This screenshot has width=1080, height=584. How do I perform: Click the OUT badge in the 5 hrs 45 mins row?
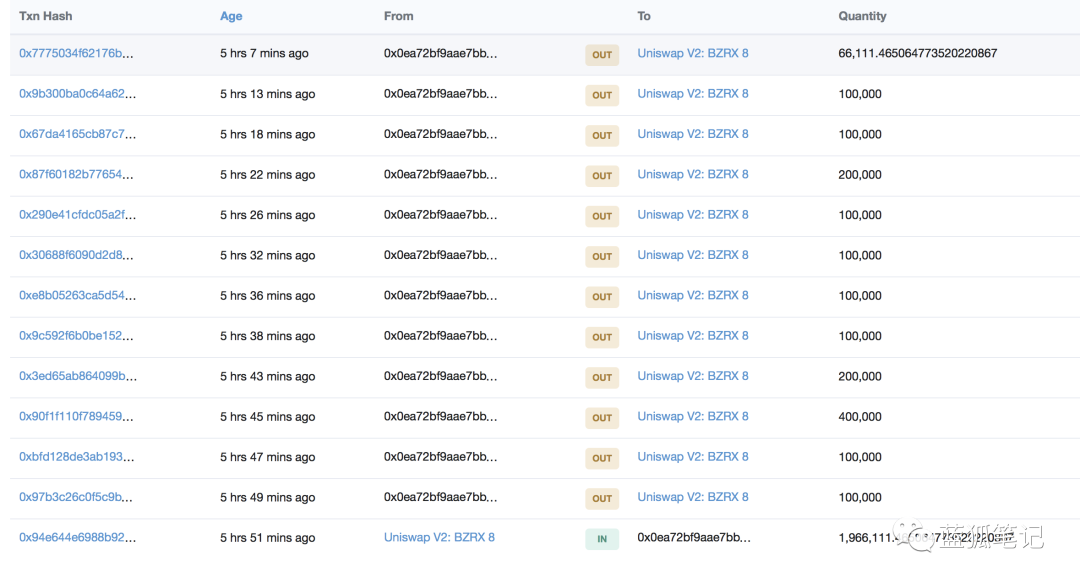click(602, 417)
